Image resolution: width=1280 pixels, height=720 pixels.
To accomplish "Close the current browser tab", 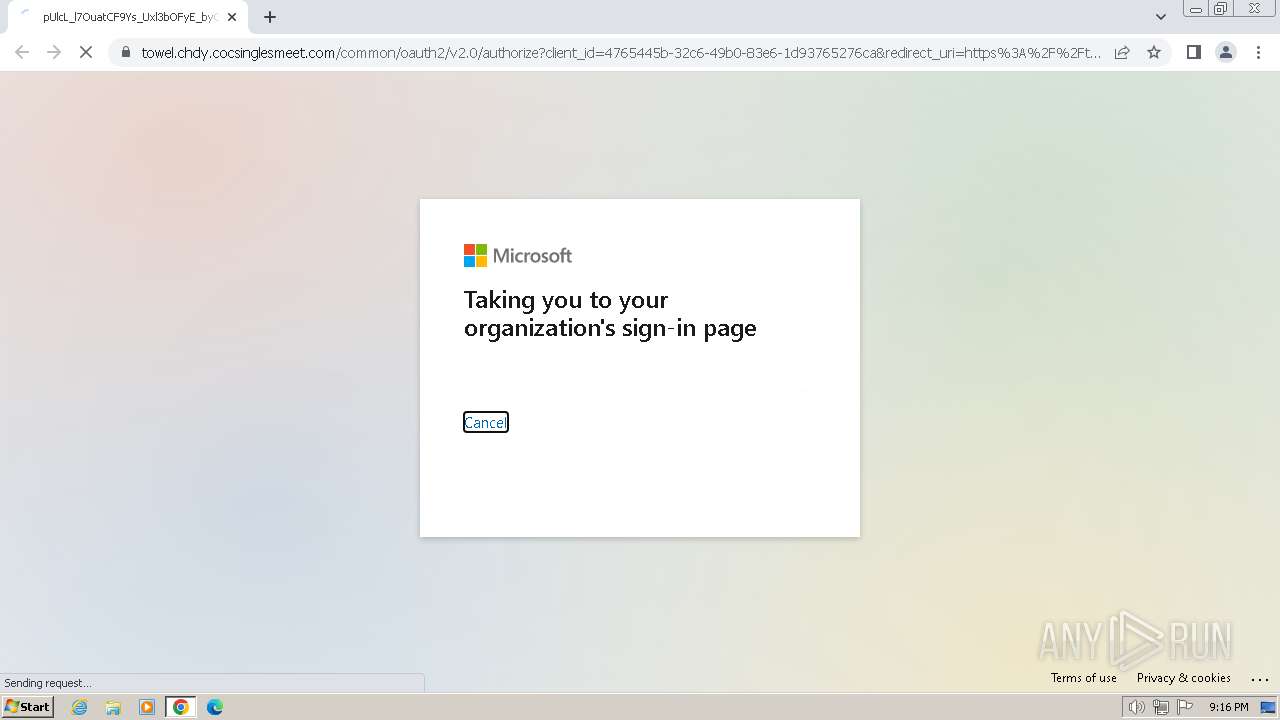I will click(x=232, y=17).
